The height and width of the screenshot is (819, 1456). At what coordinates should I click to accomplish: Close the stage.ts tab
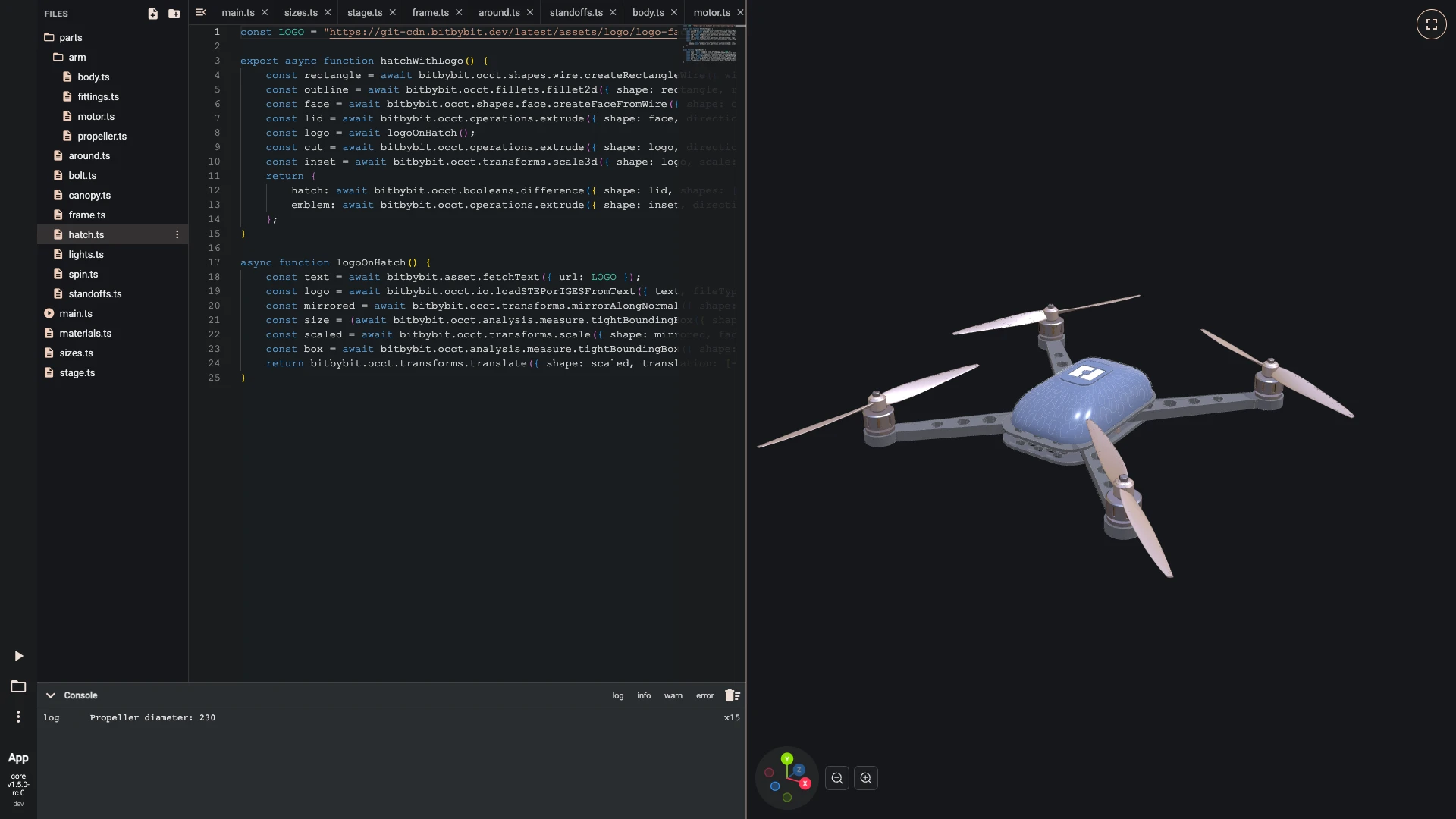[392, 13]
